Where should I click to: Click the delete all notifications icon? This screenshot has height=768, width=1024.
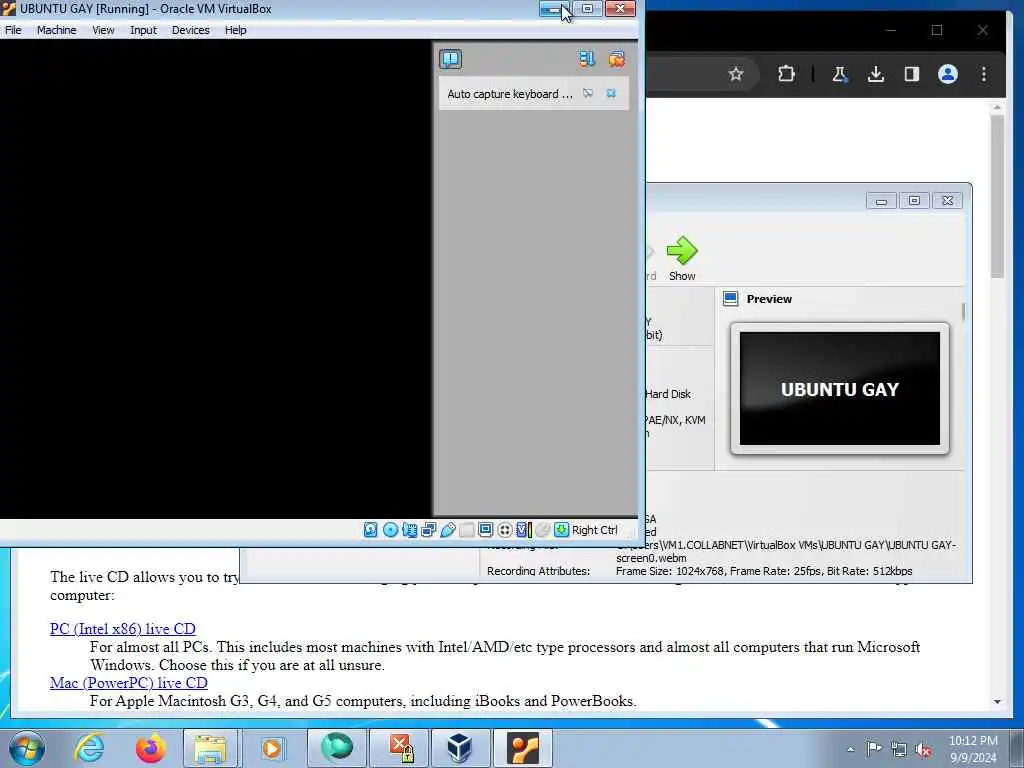616,59
